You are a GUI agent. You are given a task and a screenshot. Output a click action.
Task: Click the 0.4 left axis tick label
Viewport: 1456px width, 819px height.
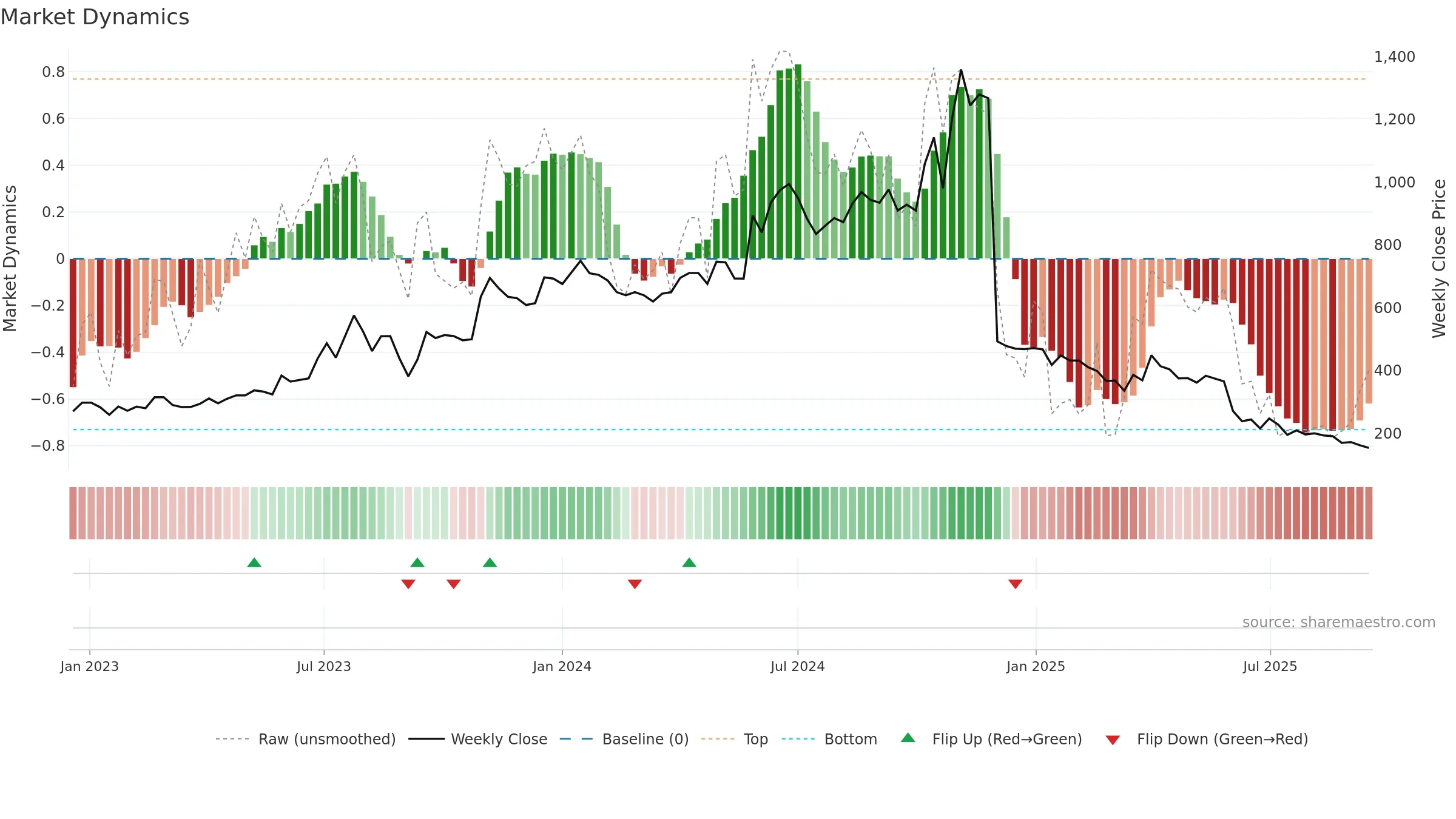tap(53, 165)
